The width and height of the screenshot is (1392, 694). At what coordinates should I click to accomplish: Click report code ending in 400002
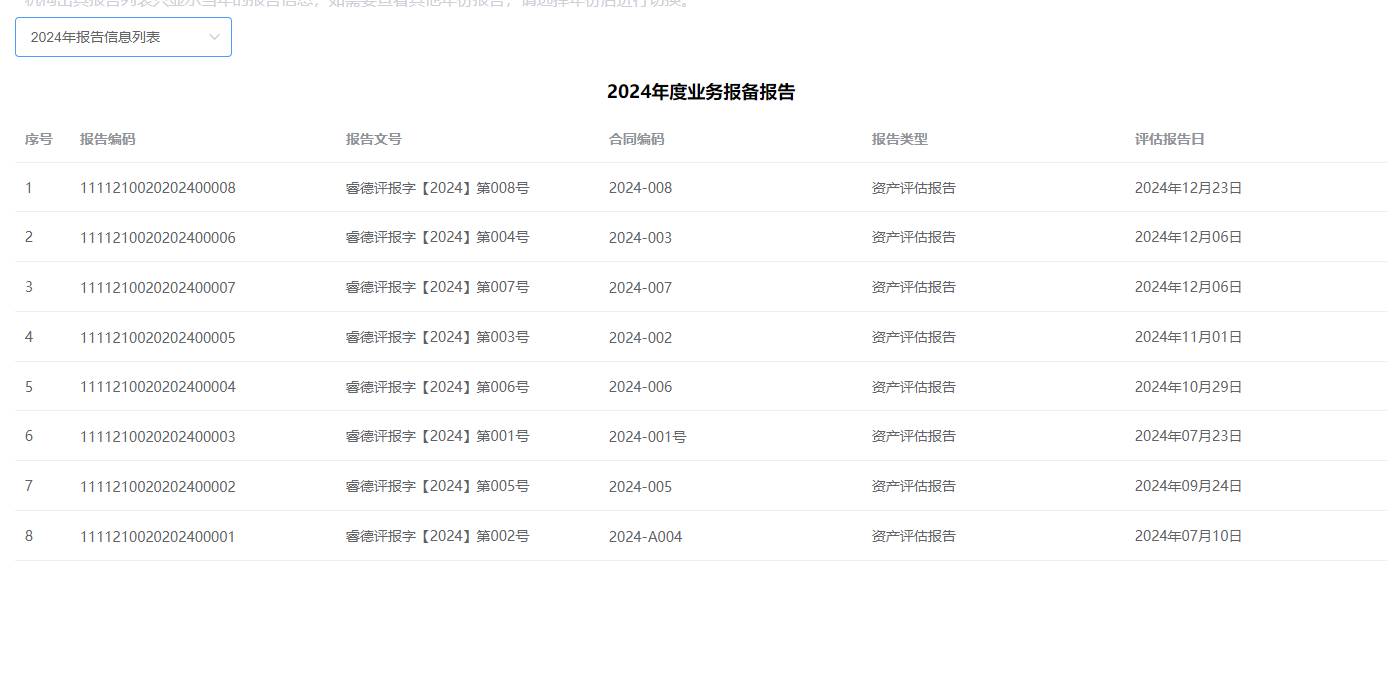click(157, 487)
